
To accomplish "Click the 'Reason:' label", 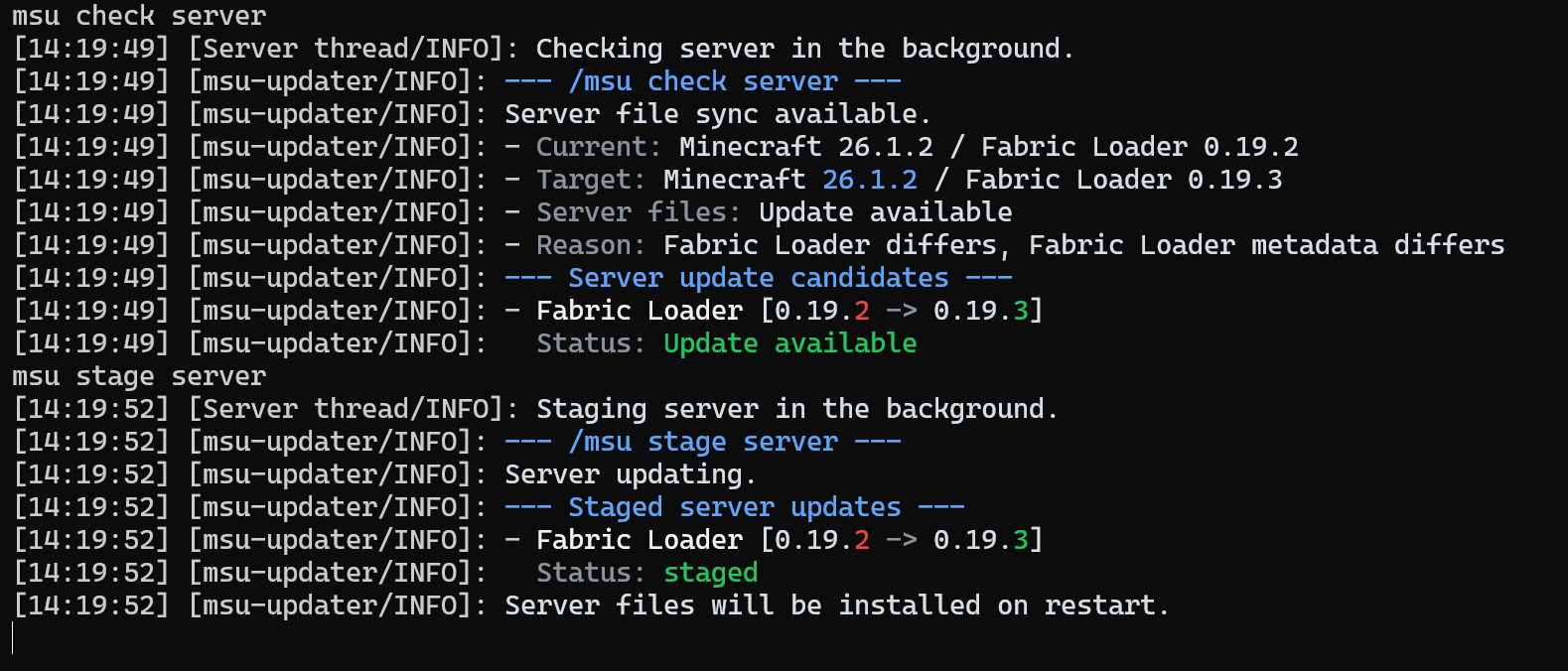I will (591, 245).
